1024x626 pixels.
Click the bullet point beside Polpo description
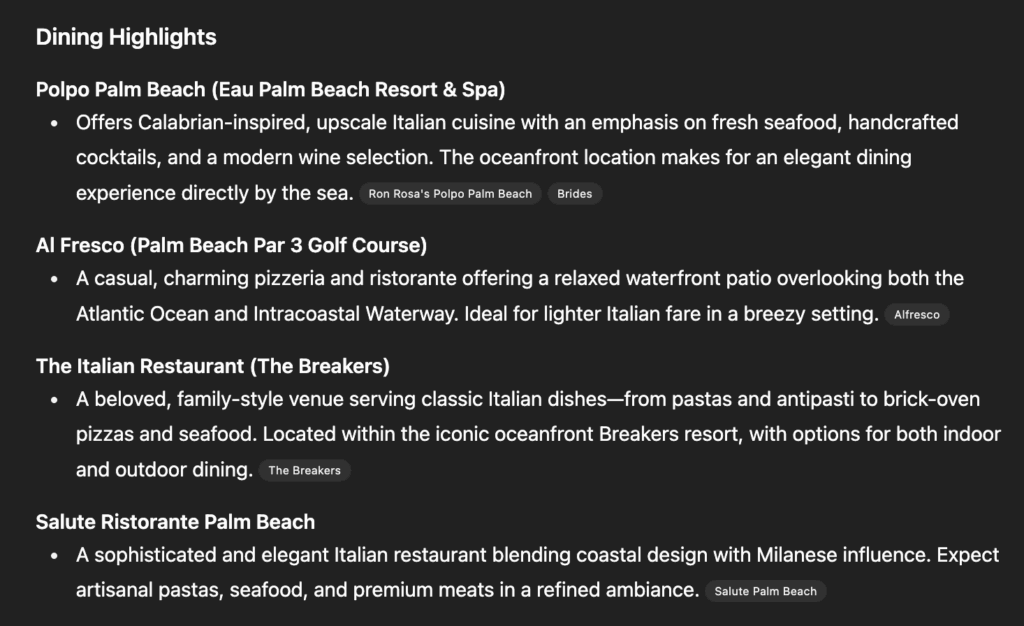point(54,123)
